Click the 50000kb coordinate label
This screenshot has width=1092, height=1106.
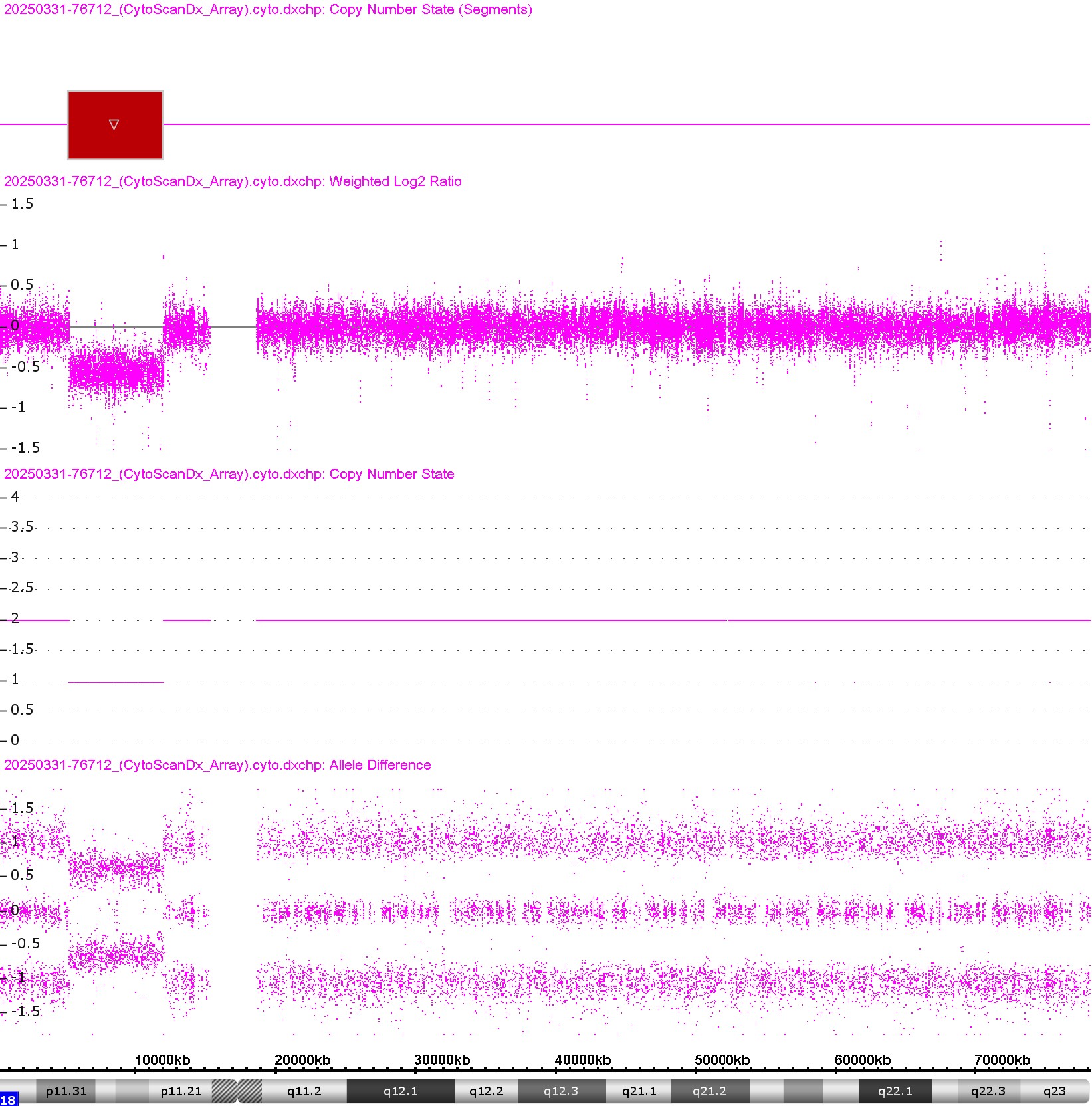pyautogui.click(x=722, y=1060)
